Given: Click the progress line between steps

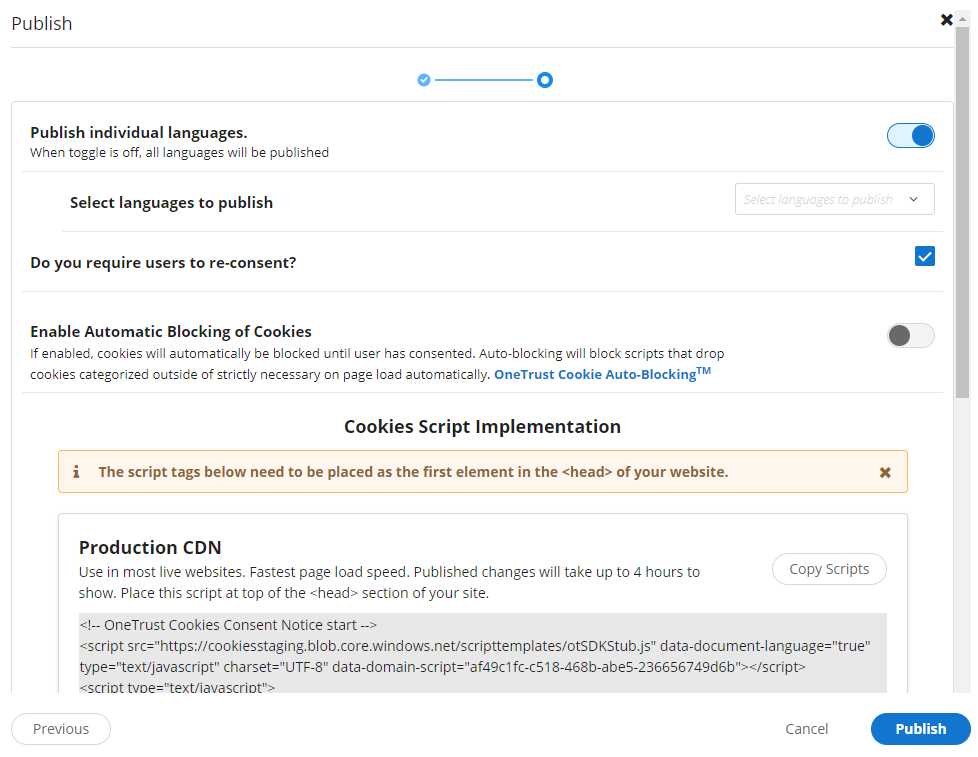Looking at the screenshot, I should [483, 80].
